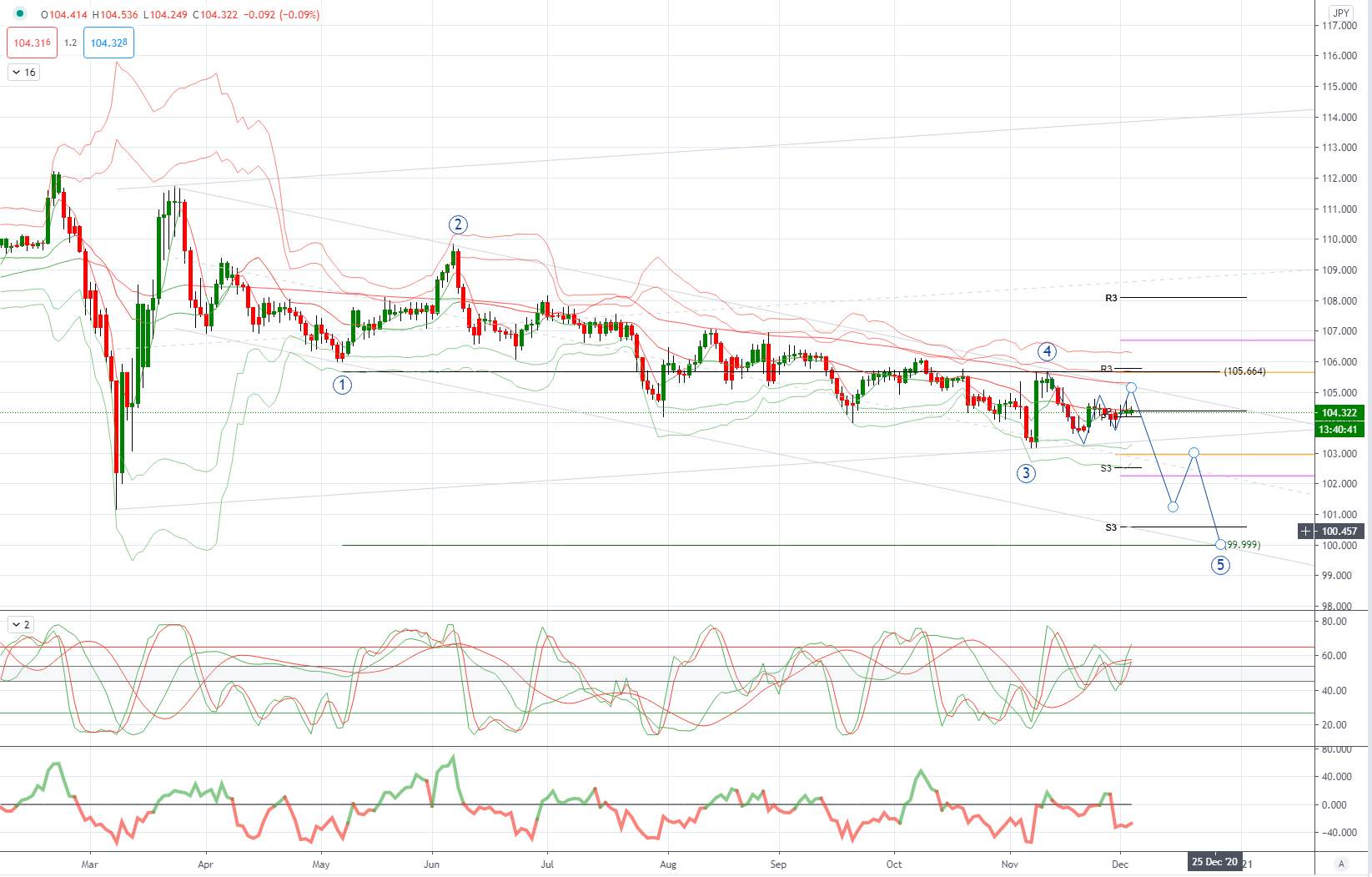Expand the oscillator pane legend showing 2
The image size is (1372, 877).
(x=20, y=624)
